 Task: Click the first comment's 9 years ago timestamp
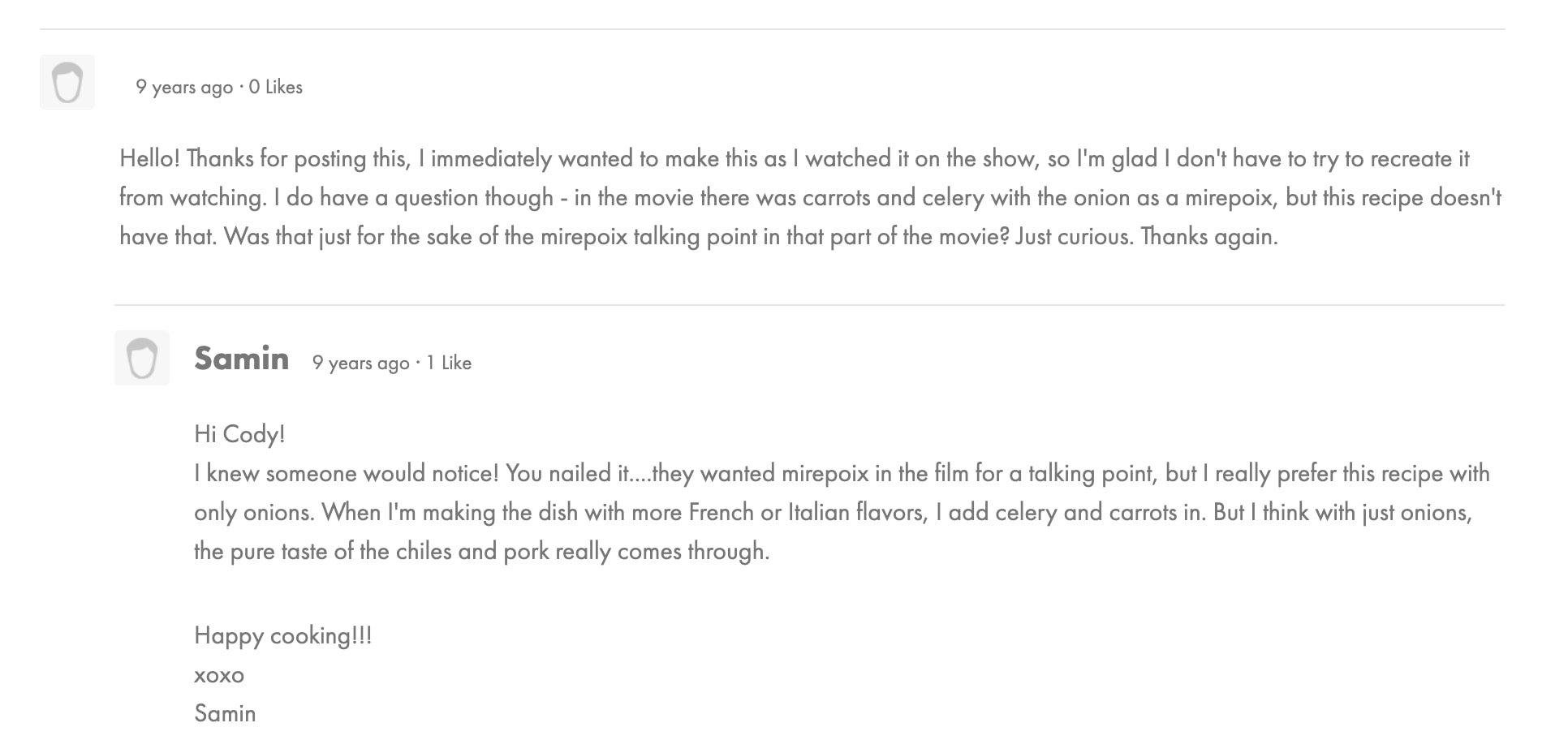184,87
